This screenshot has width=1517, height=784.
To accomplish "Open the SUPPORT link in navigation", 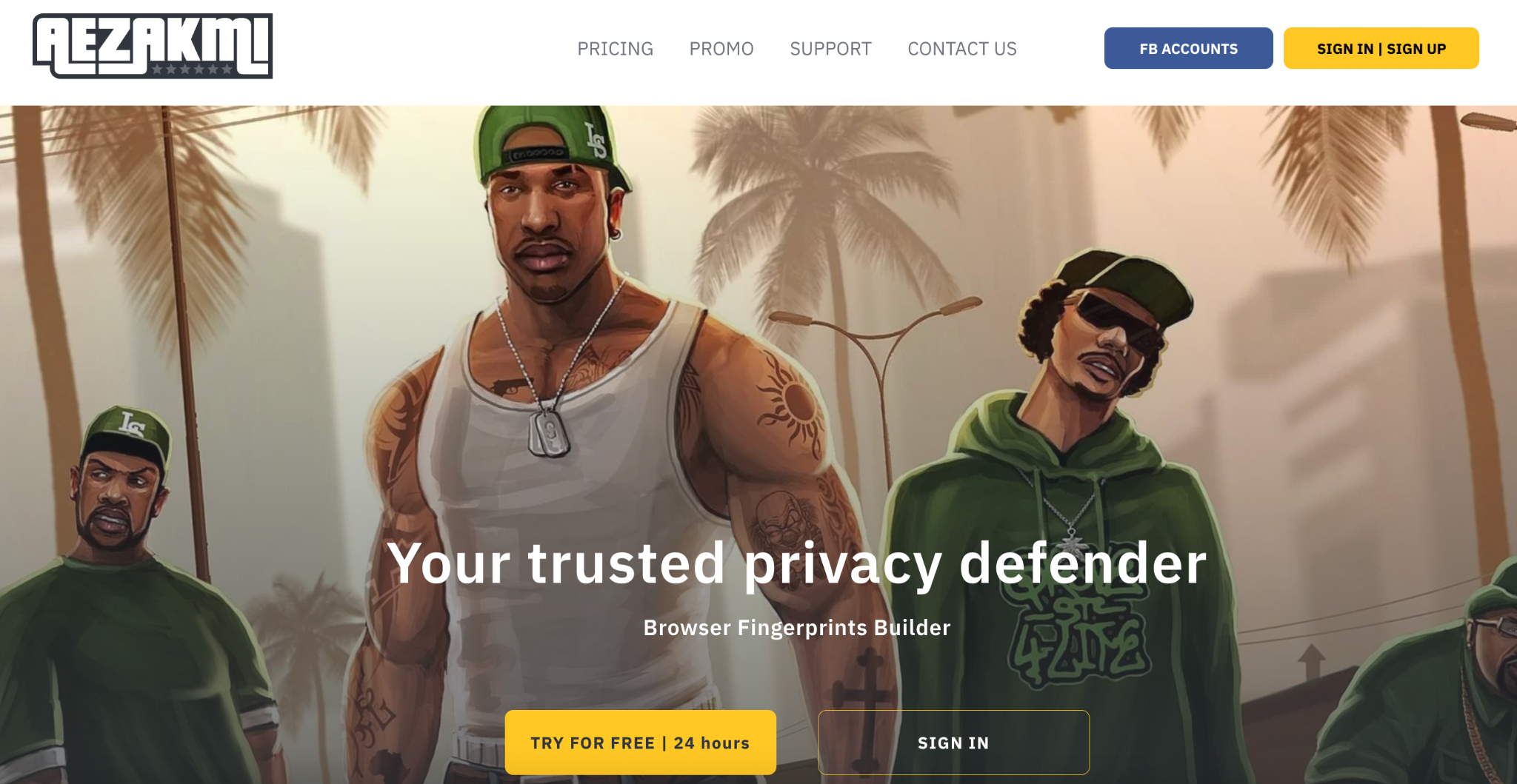I will 830,49.
